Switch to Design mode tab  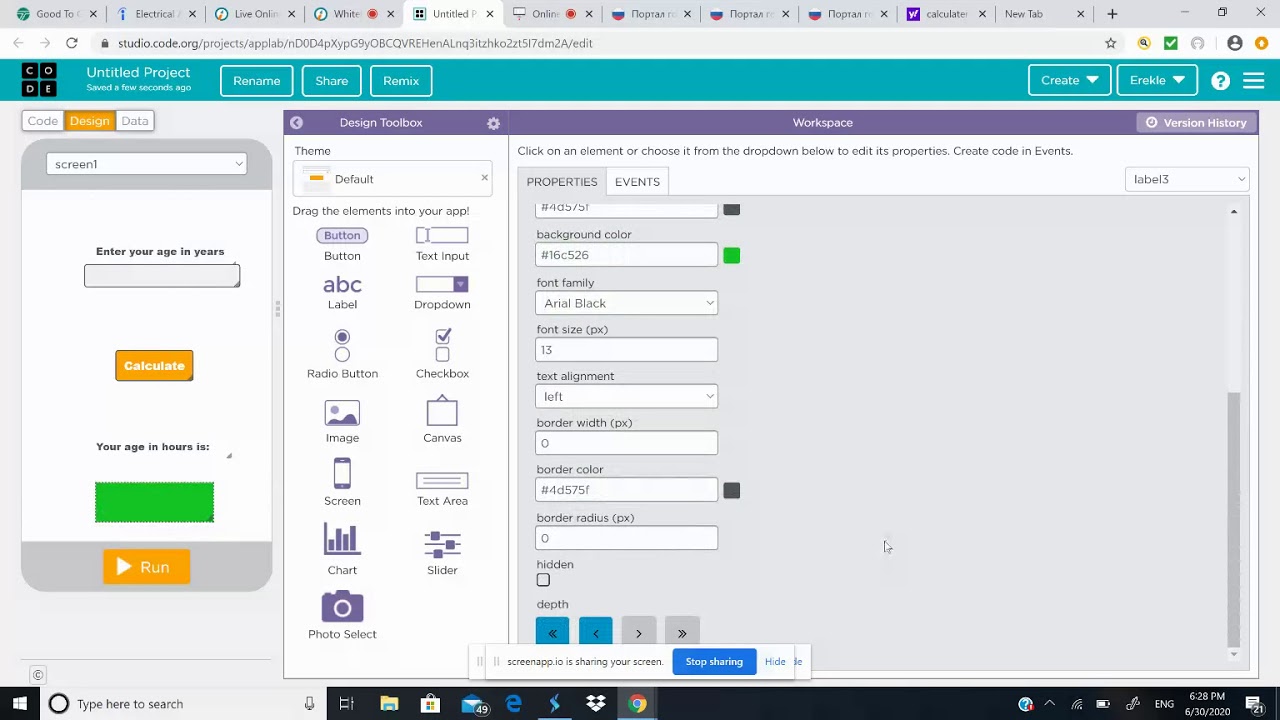(x=89, y=121)
